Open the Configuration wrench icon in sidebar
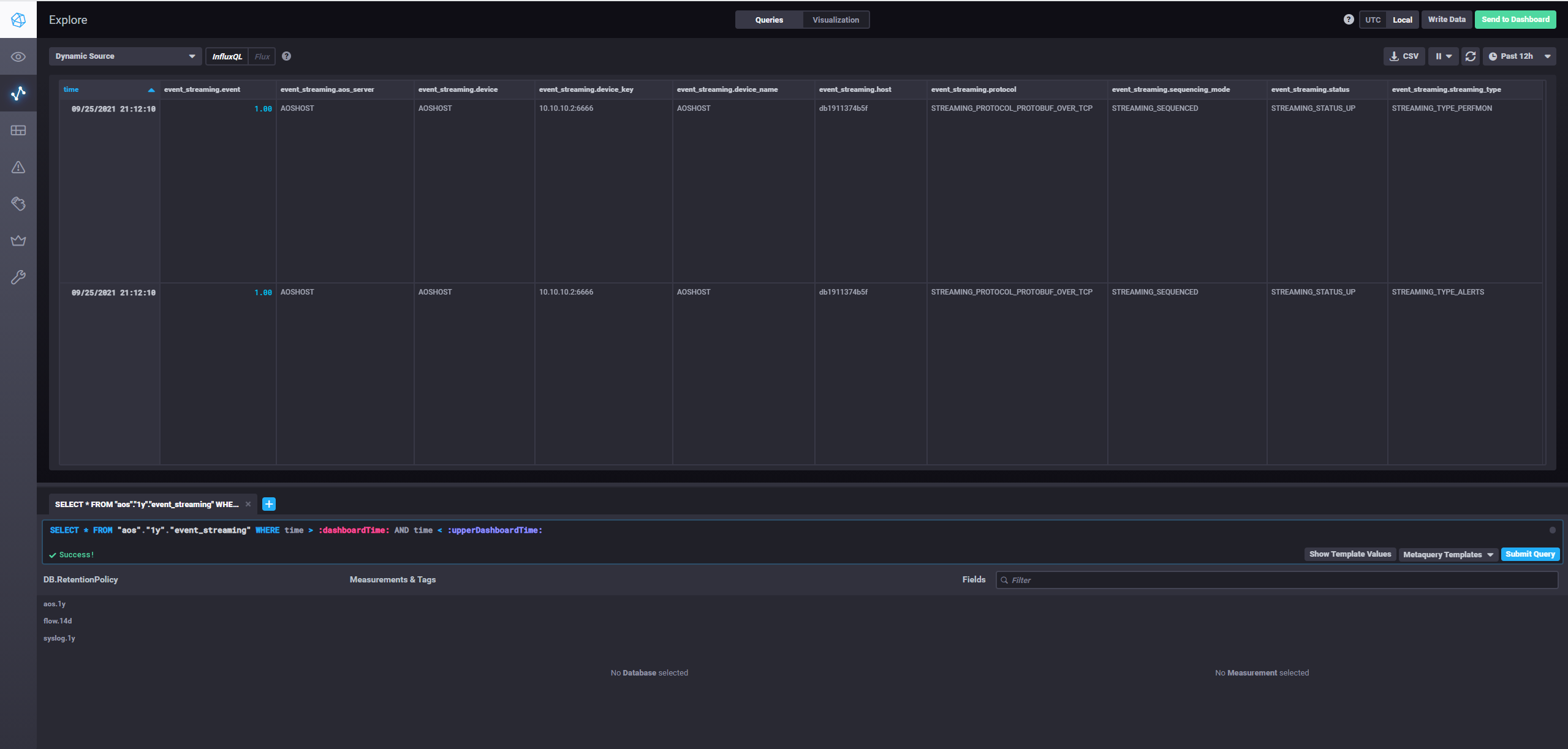Screen dimensions: 1568x749 pos(18,277)
